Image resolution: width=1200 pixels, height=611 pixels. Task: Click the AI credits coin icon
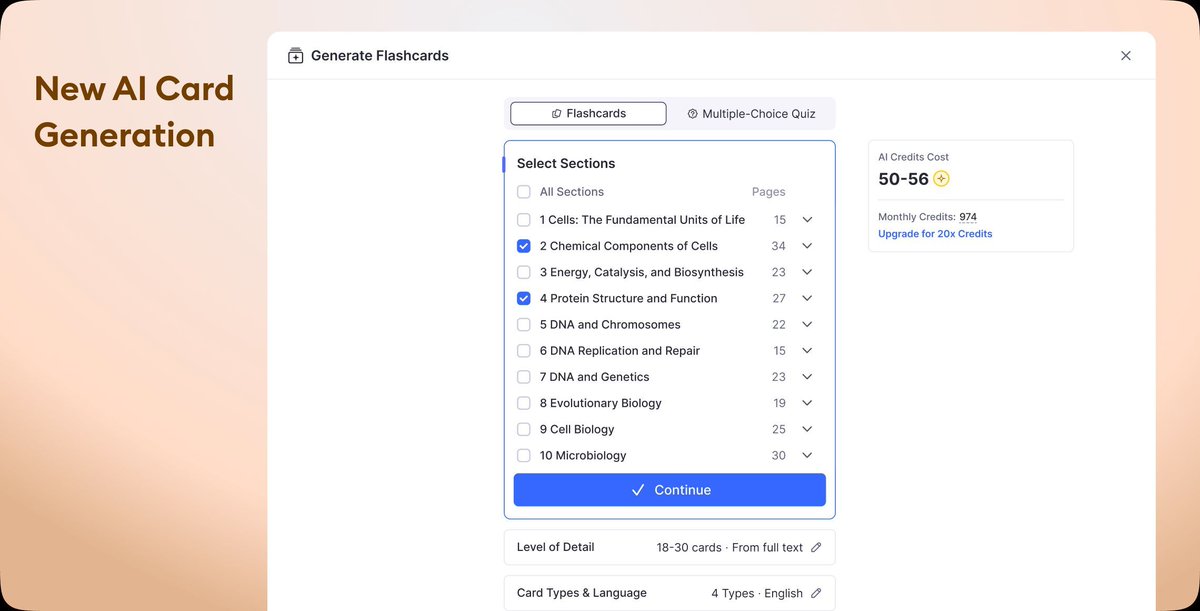pyautogui.click(x=941, y=179)
